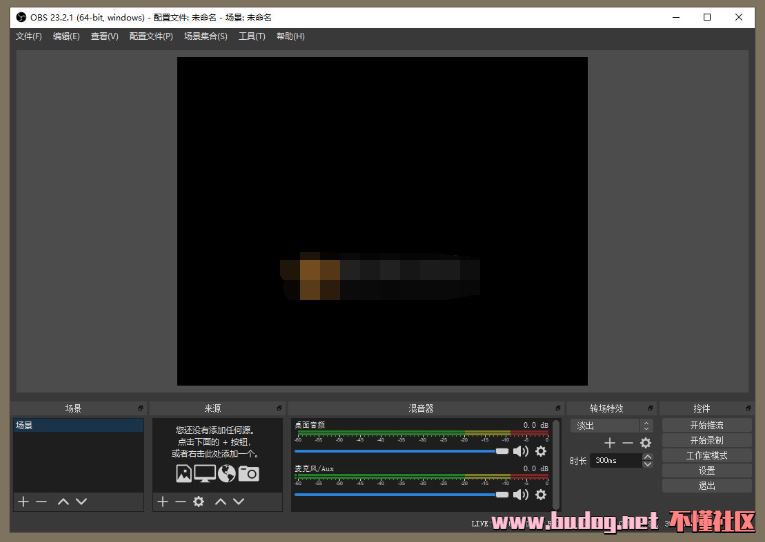Mute the Mic/Aux speaker
Image resolution: width=765 pixels, height=542 pixels.
pos(520,494)
